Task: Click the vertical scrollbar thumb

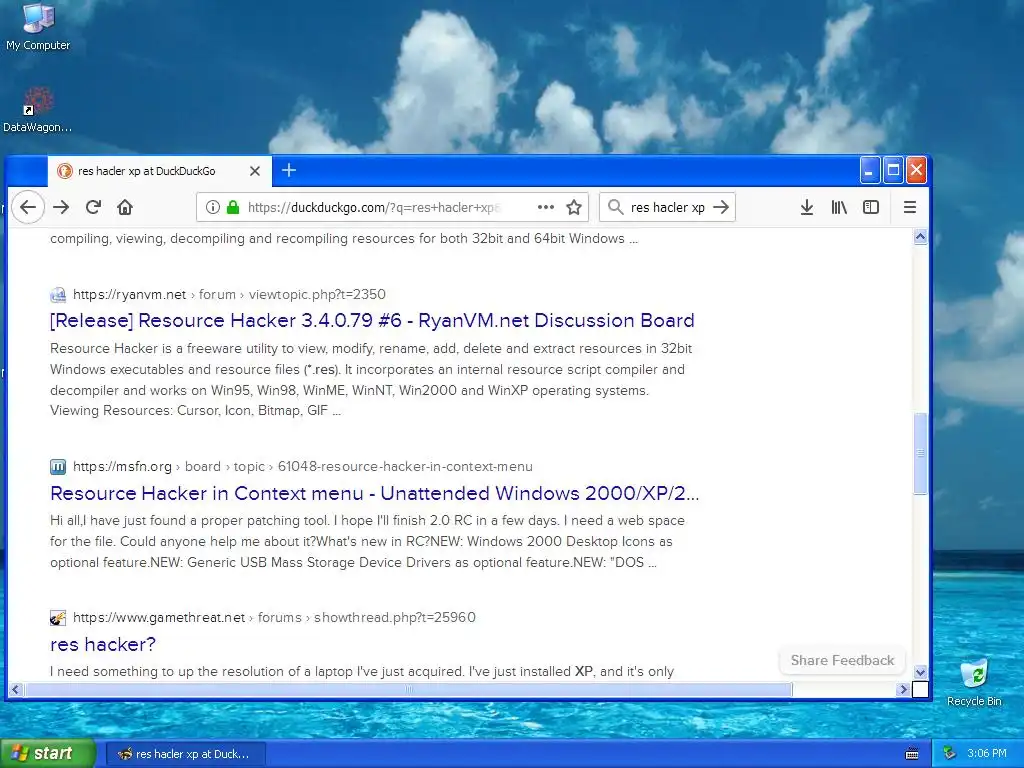Action: coord(920,453)
